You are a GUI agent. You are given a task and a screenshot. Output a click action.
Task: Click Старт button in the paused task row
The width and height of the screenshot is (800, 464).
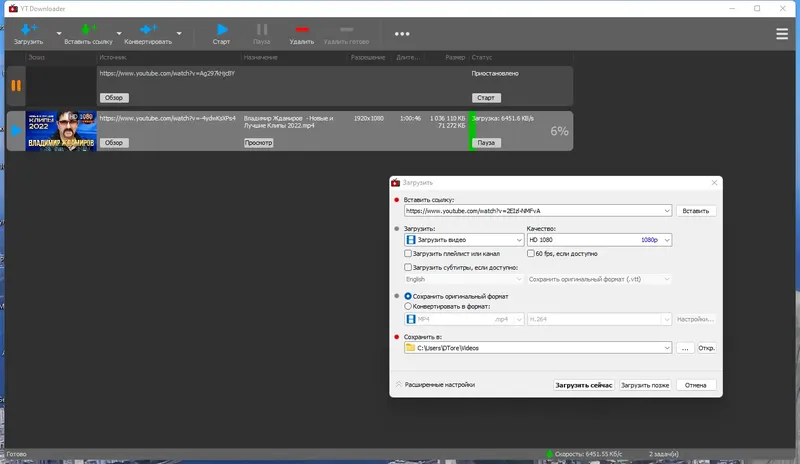486,97
